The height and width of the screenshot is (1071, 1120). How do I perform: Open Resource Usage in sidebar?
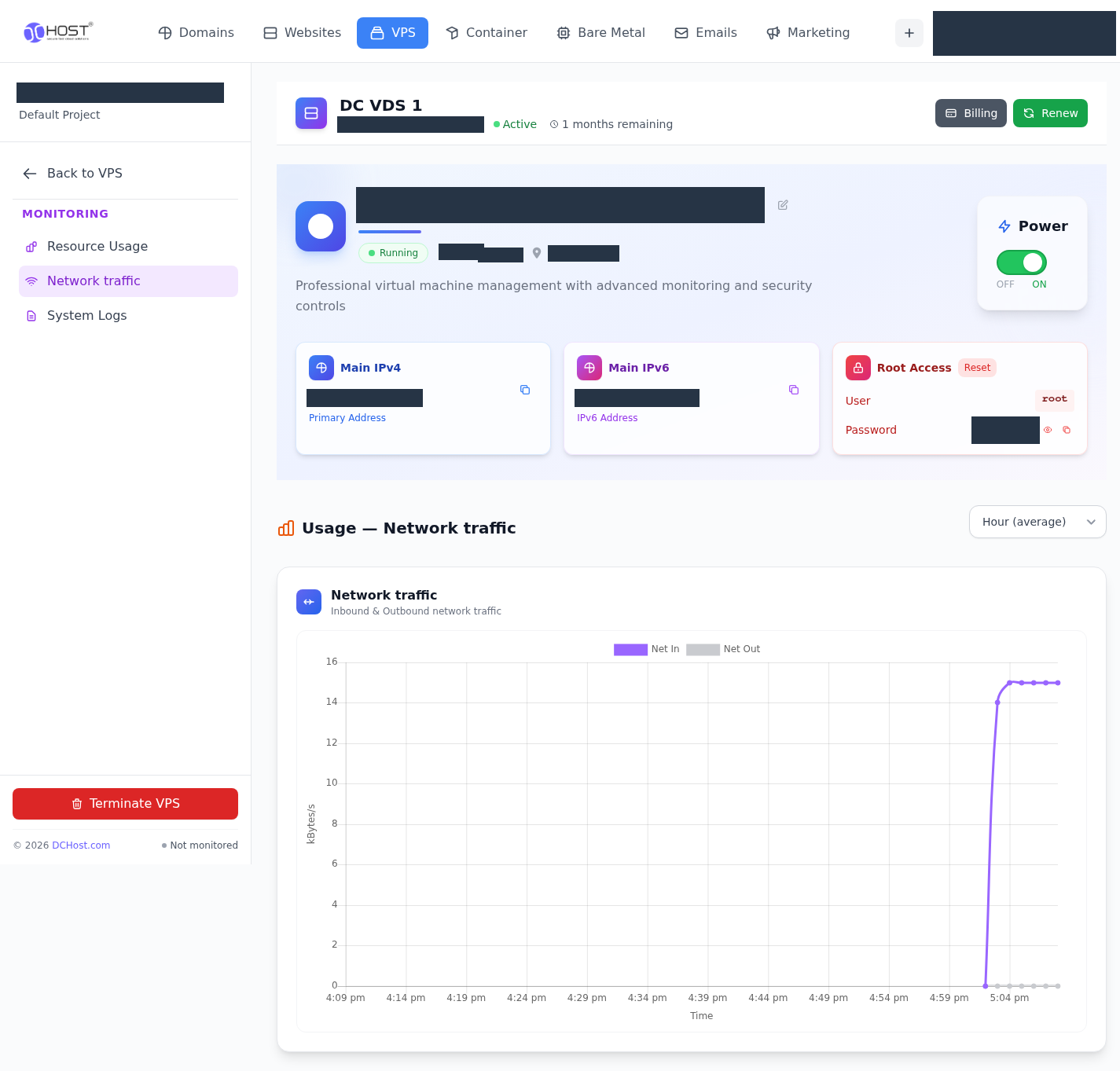(128, 247)
